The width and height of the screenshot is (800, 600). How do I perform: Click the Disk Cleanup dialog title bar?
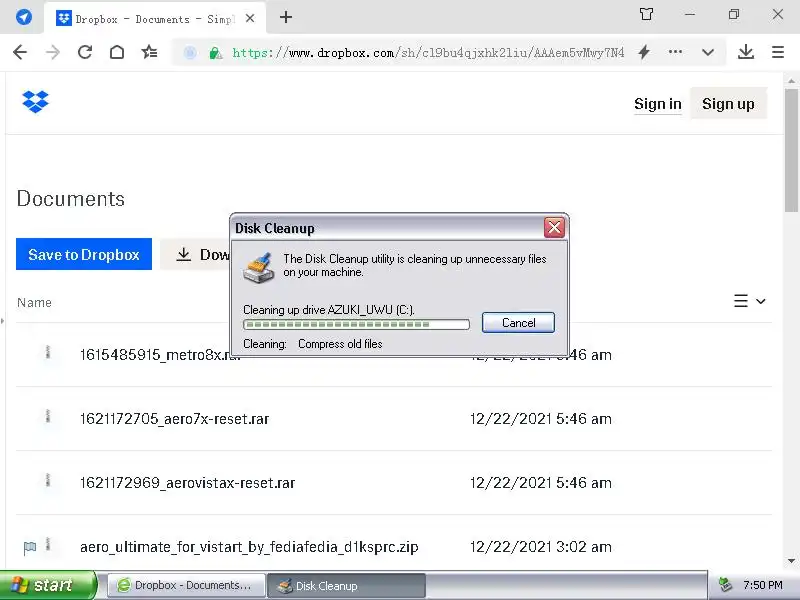388,228
